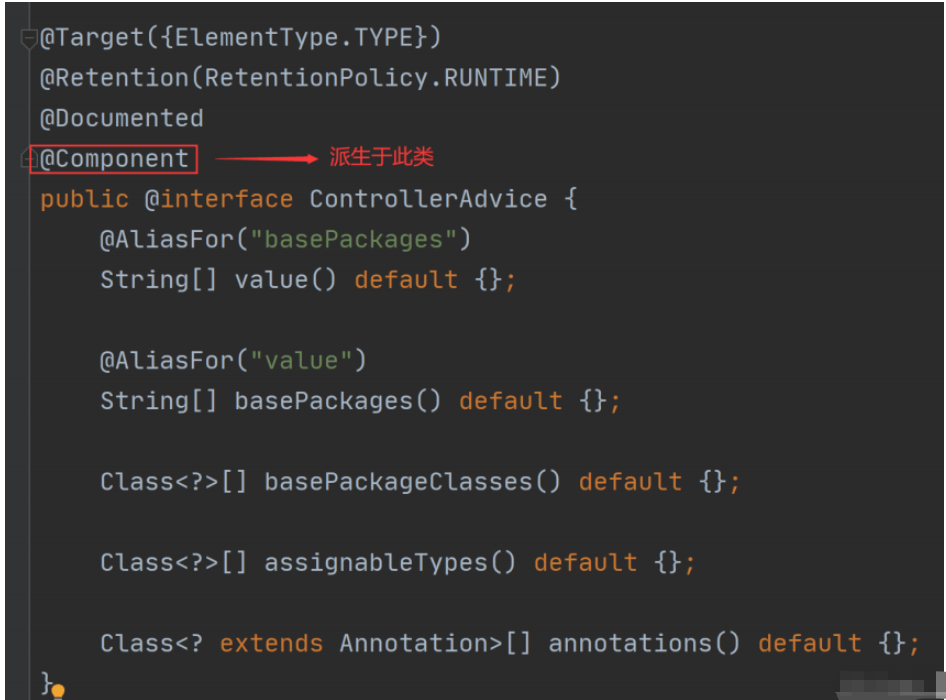Click the "value" string in AliasFor
The image size is (946, 700).
301,361
